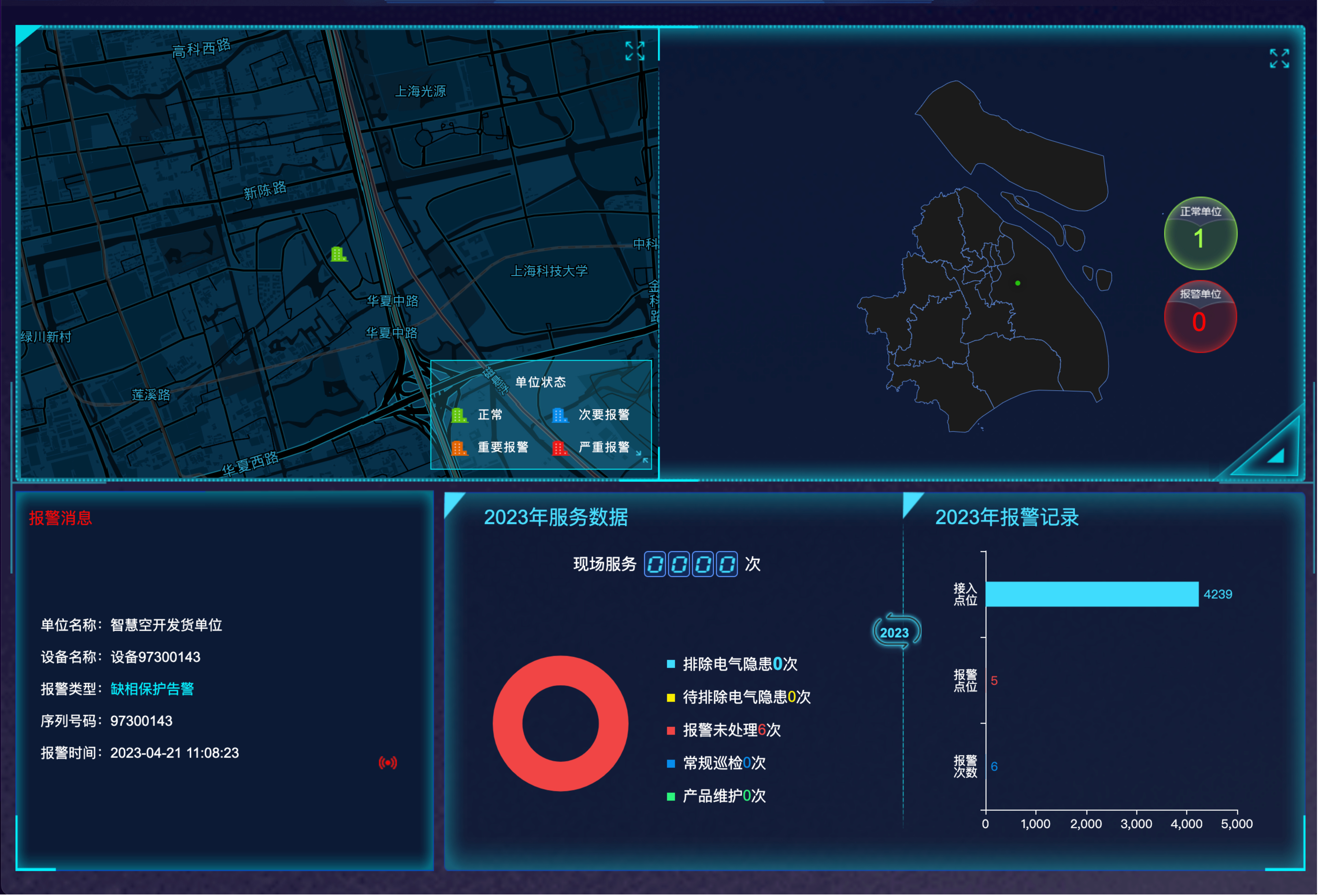This screenshot has width=1320, height=896.
Task: Click the green dot on Shanghai map
Action: [x=1017, y=283]
